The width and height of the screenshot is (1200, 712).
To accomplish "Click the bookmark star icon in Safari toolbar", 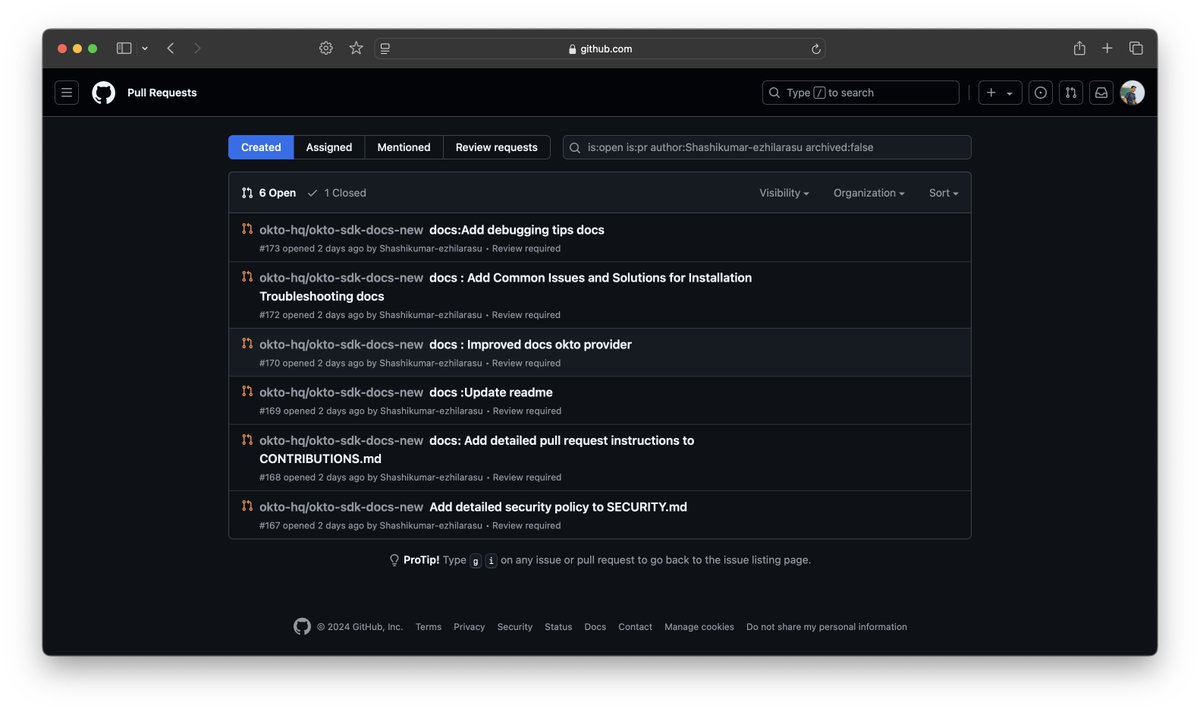I will coord(356,48).
